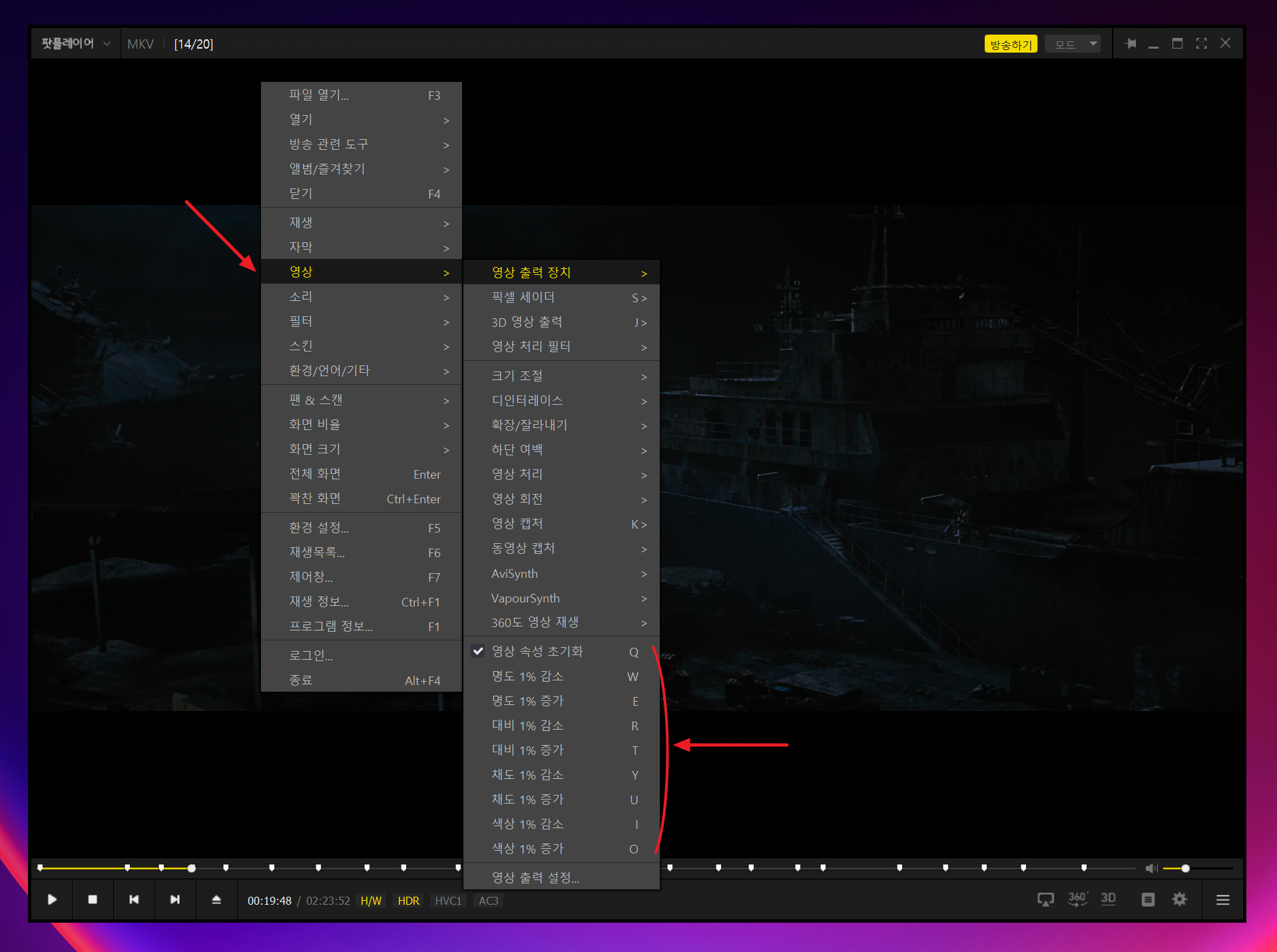
Task: Toggle 360 degree video mode icon
Action: coord(1077,899)
